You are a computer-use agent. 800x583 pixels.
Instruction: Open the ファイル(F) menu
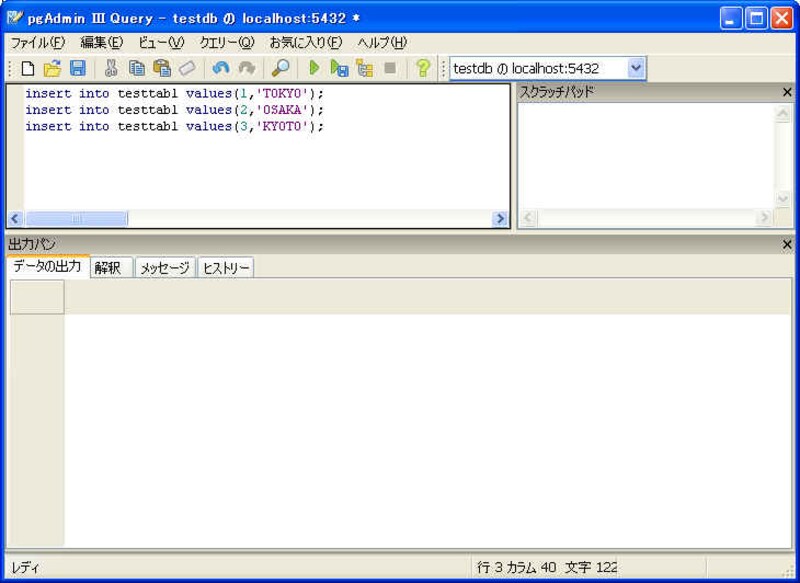point(37,43)
